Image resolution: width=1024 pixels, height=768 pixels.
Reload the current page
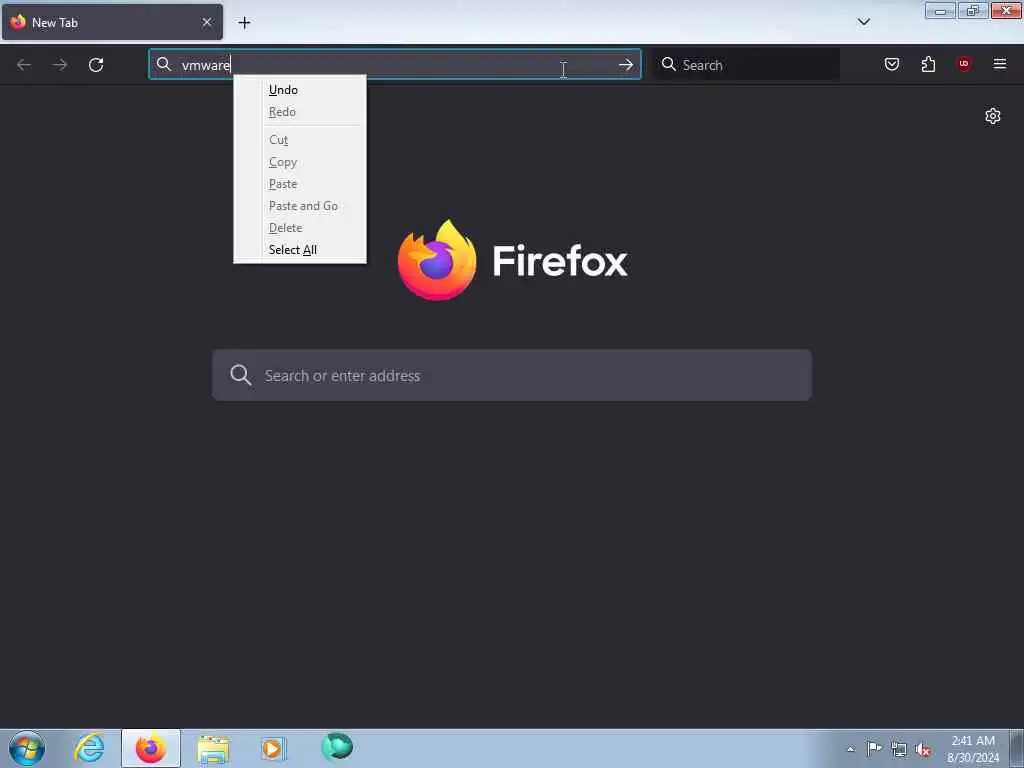pyautogui.click(x=96, y=65)
